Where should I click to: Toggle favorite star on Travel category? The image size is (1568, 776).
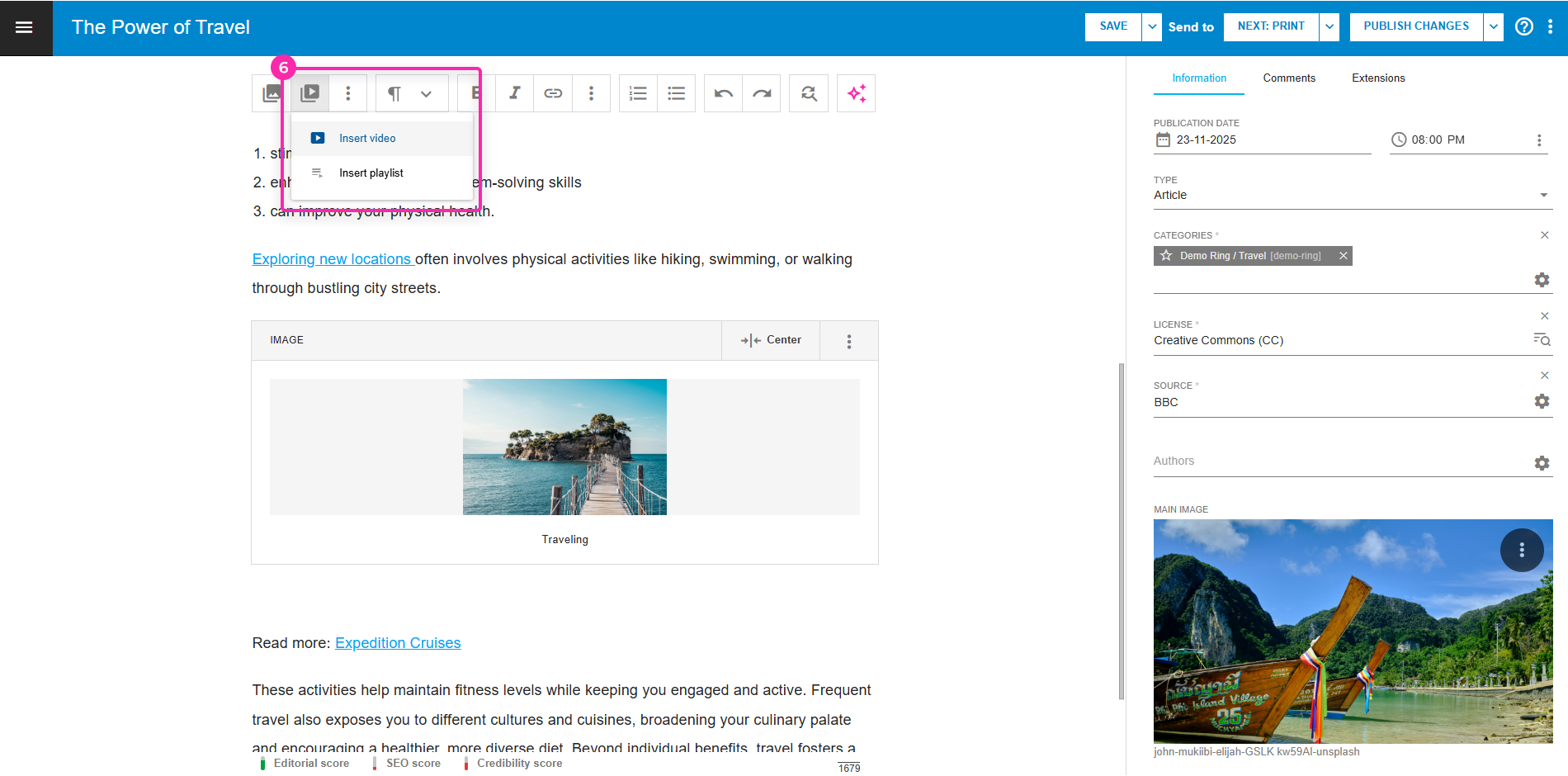click(x=1166, y=256)
